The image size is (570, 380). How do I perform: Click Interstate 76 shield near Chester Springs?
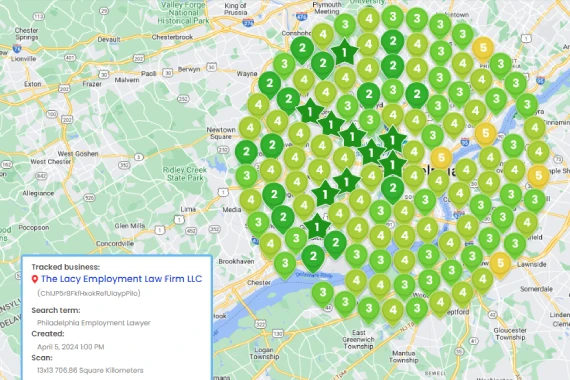click(x=17, y=48)
